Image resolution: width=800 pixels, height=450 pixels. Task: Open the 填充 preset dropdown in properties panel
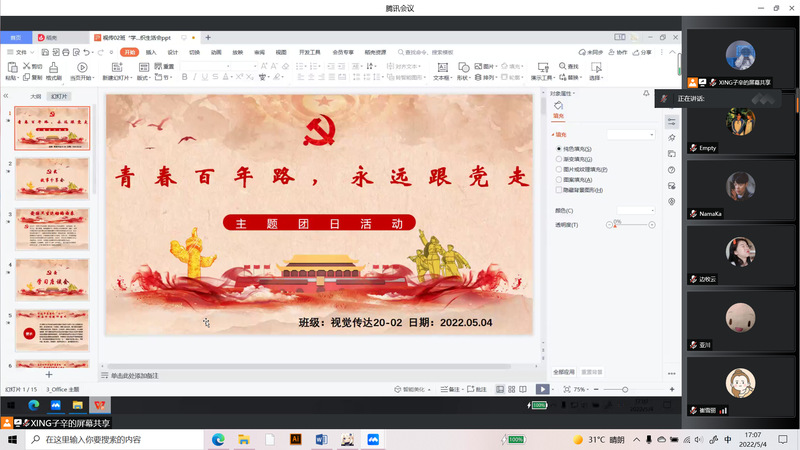(631, 133)
